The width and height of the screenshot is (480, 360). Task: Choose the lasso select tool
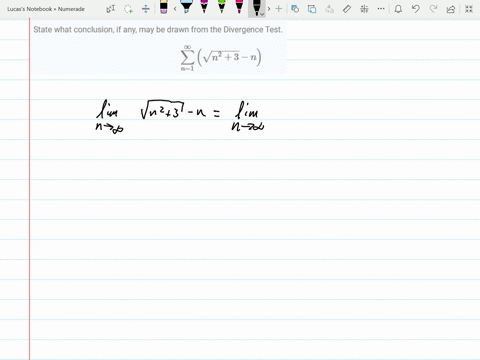pyautogui.click(x=128, y=9)
